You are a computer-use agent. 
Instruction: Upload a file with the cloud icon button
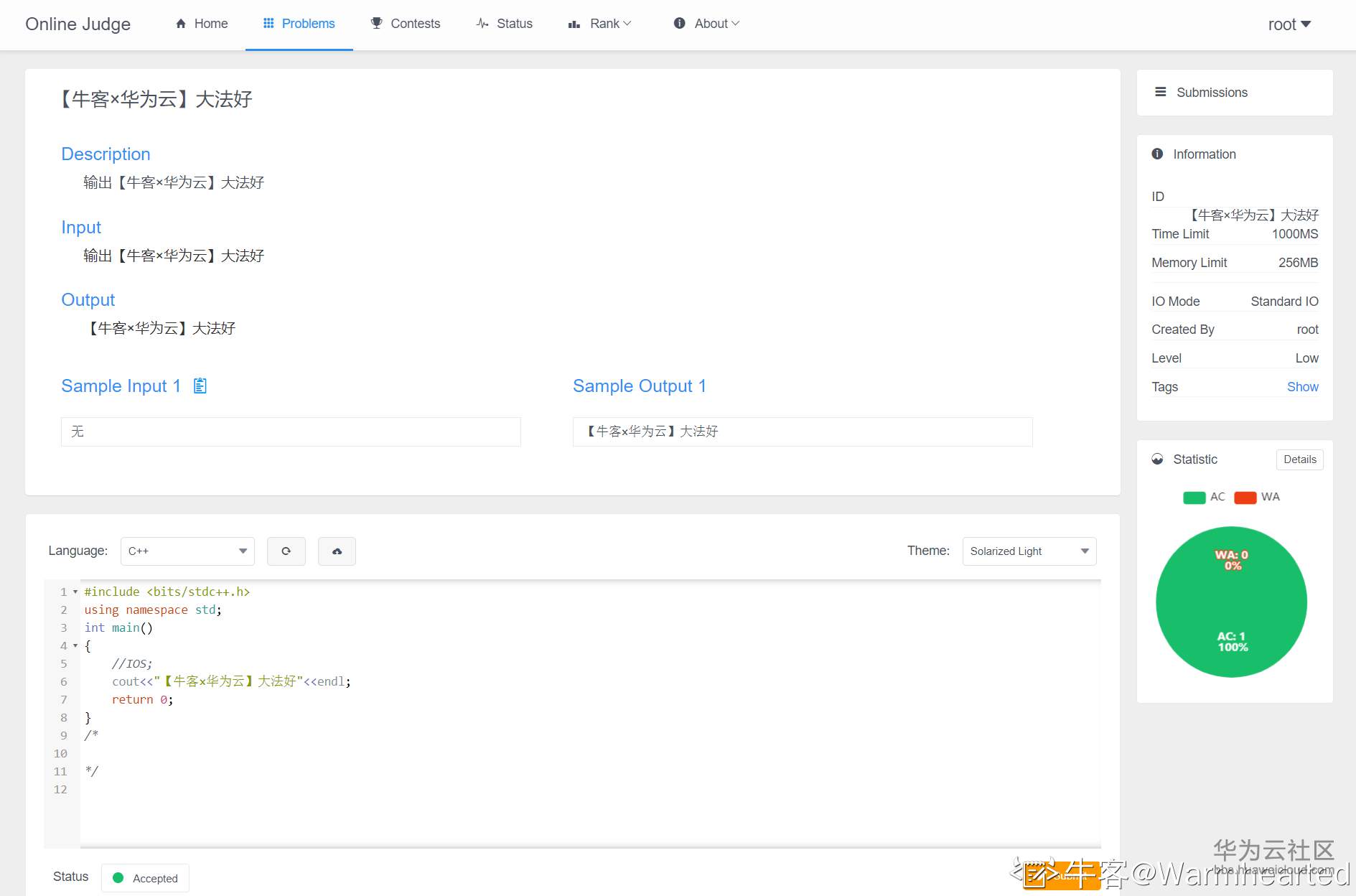point(337,551)
